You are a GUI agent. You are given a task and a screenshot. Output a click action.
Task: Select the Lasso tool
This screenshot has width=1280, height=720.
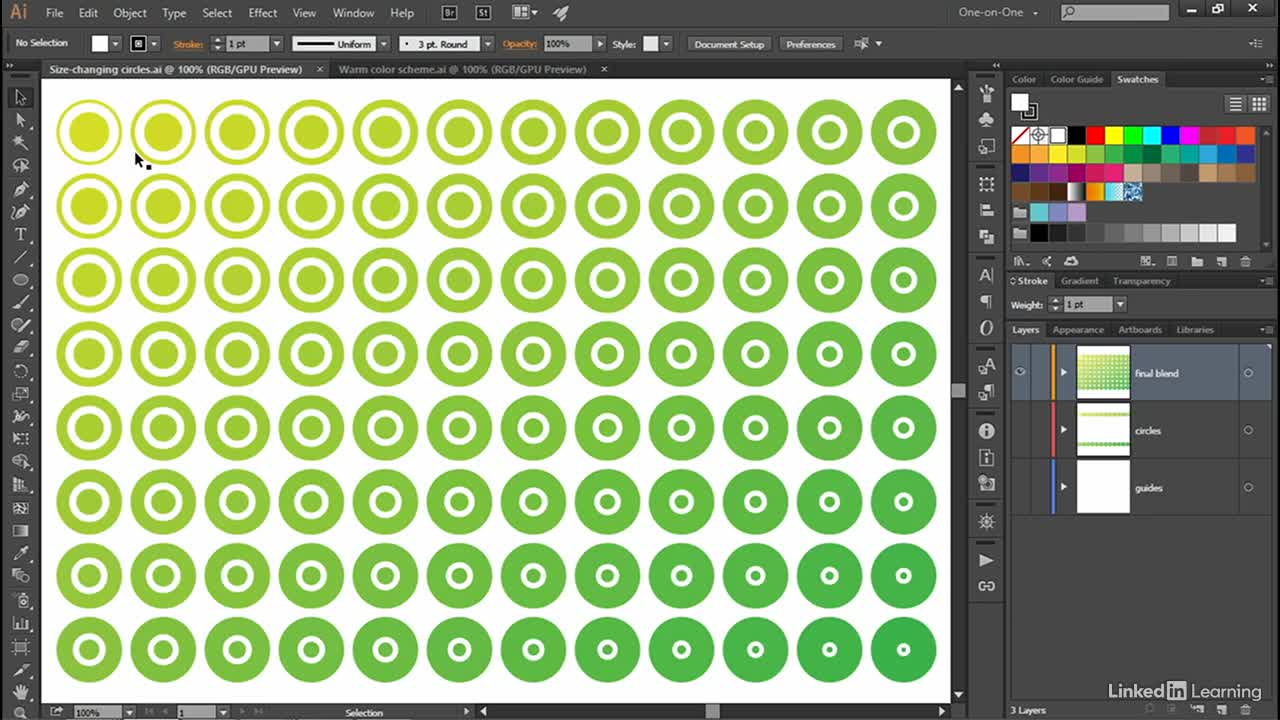(20, 166)
